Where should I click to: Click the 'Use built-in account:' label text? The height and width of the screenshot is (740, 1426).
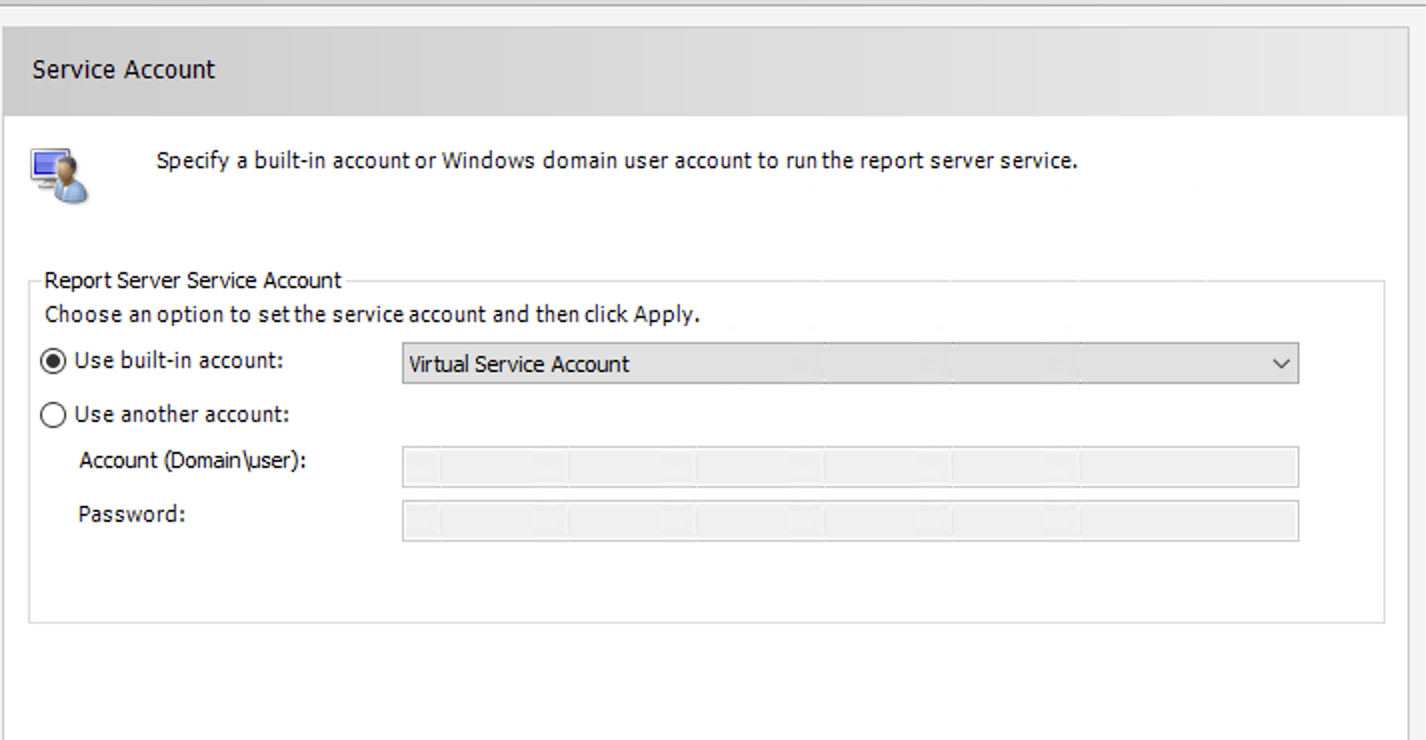click(x=179, y=361)
